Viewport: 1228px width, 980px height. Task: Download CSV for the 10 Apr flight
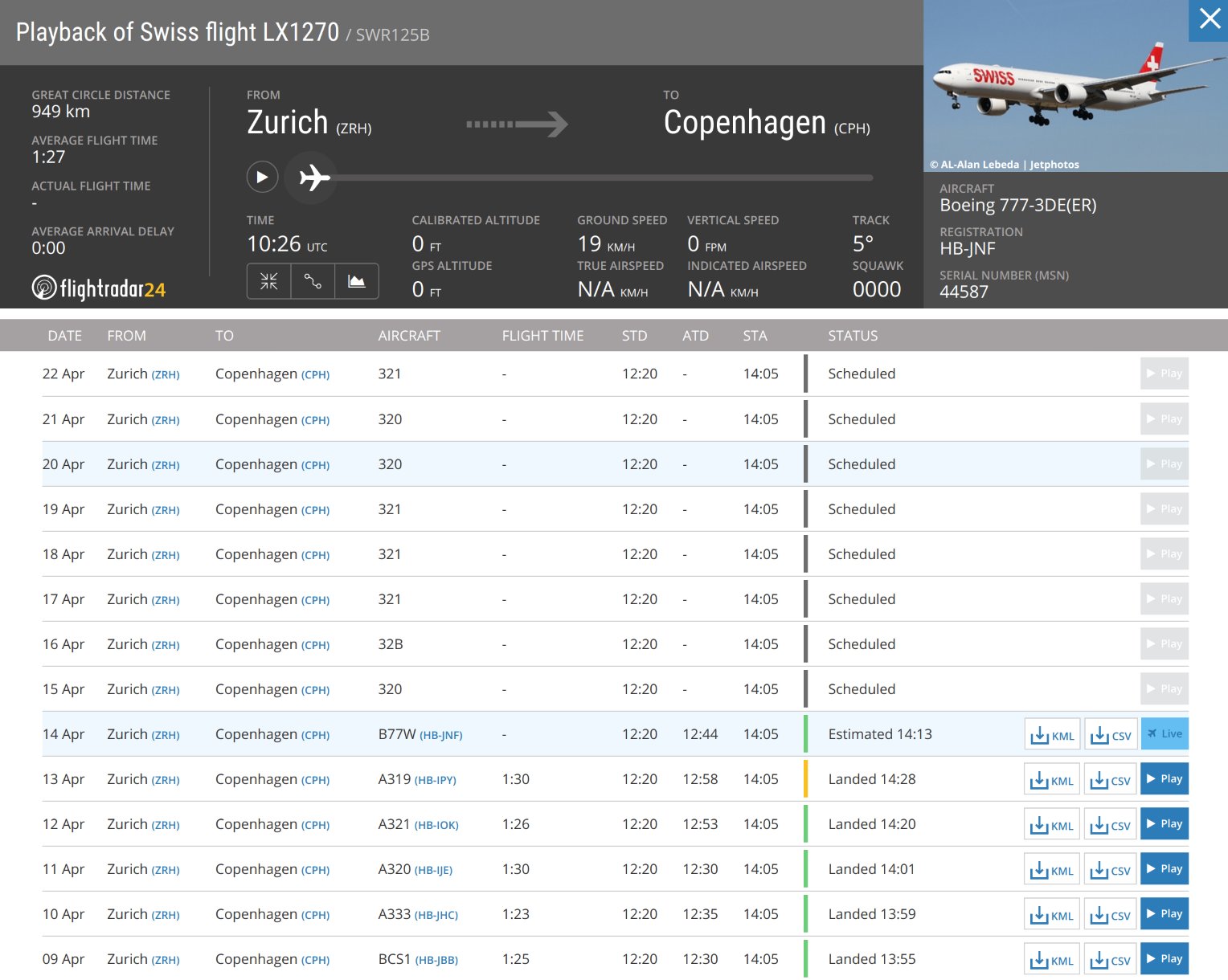[1111, 914]
